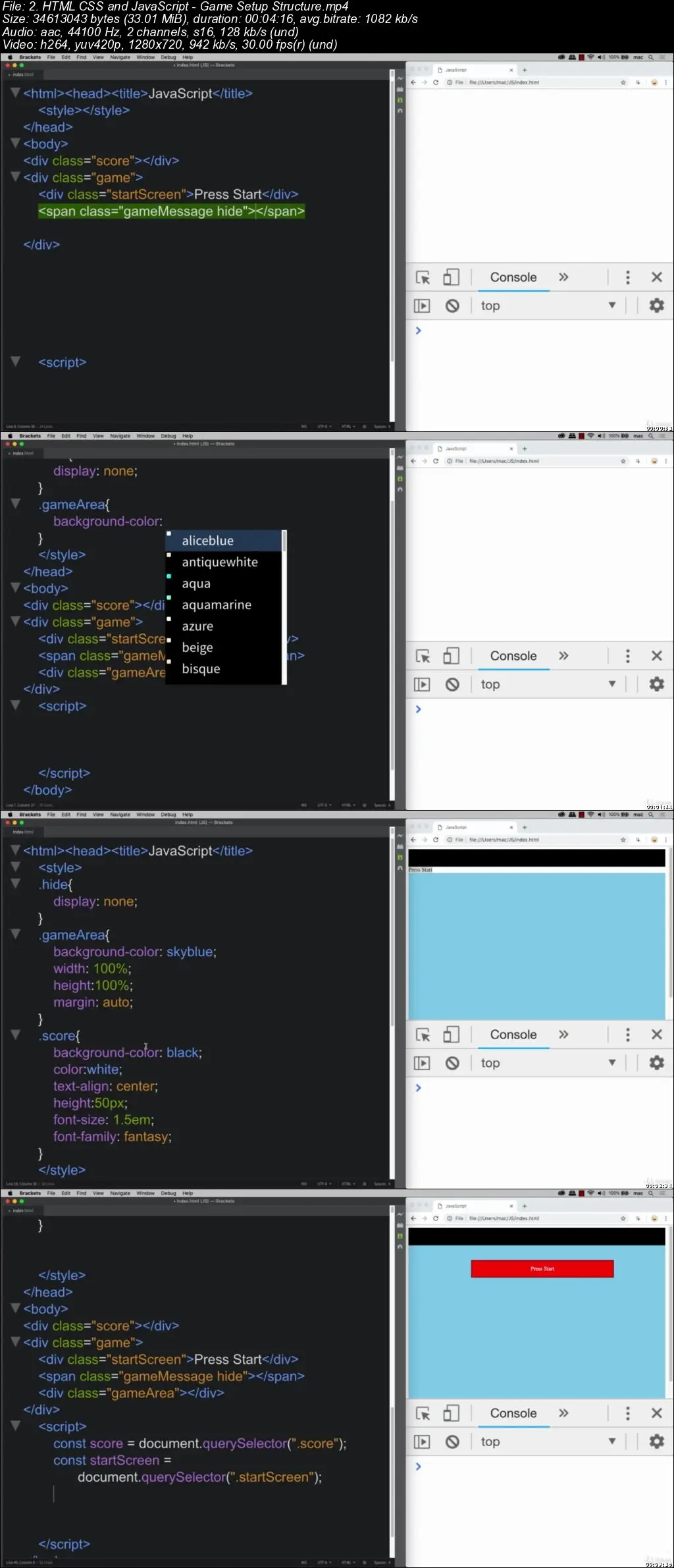In the first frame, click browser reload icon
The width and height of the screenshot is (674, 1568).
[x=436, y=82]
